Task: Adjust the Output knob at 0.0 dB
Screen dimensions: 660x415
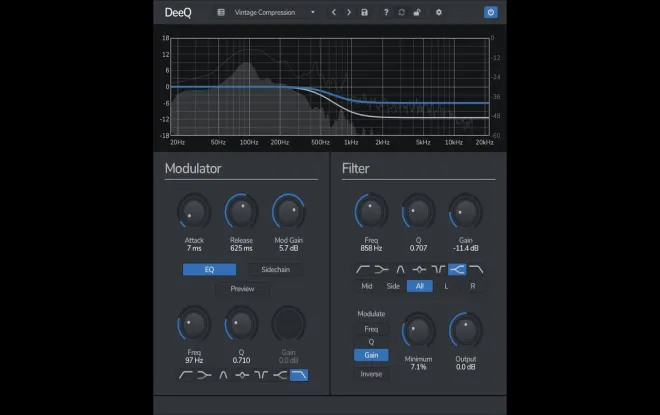Action: pos(465,330)
